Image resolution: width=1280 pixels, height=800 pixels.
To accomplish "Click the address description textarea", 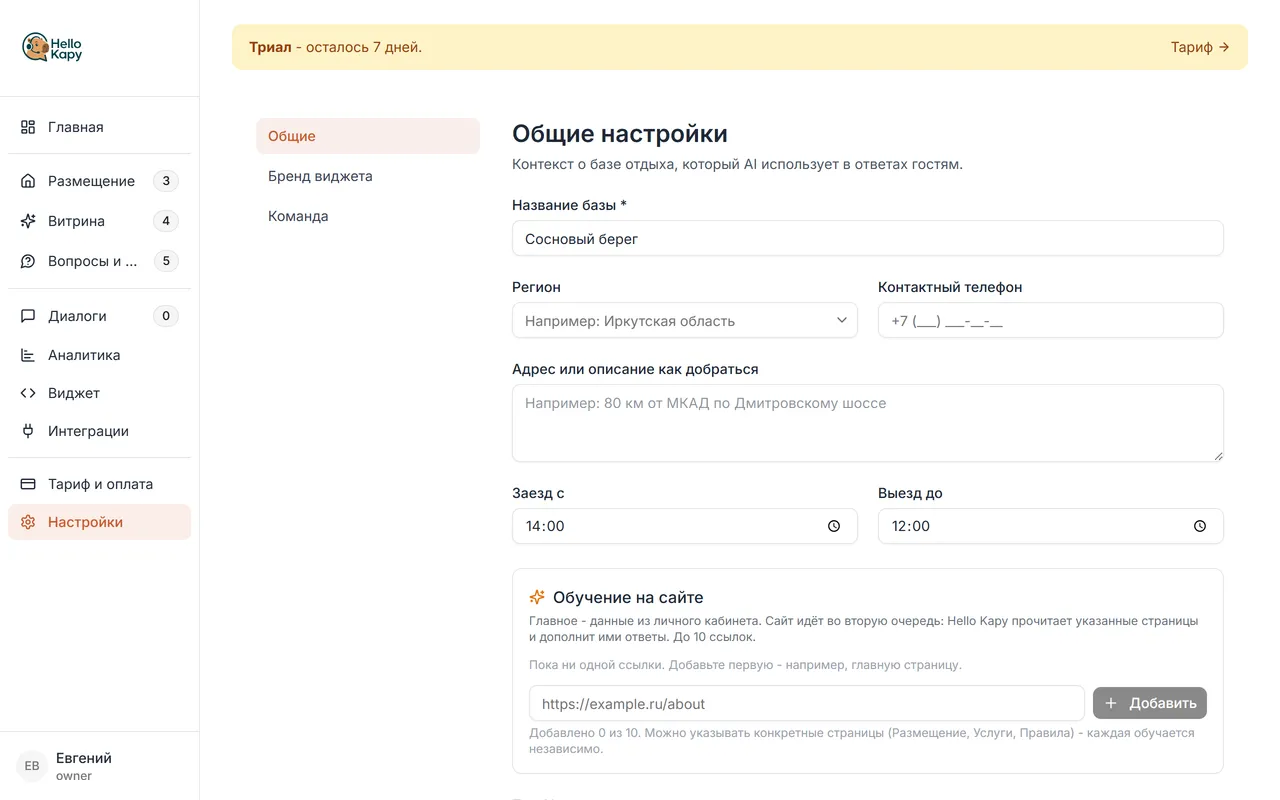I will 868,423.
